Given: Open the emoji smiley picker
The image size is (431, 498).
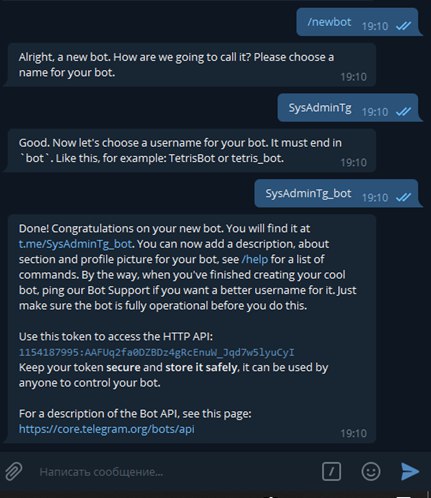Looking at the screenshot, I should pyautogui.click(x=371, y=471).
